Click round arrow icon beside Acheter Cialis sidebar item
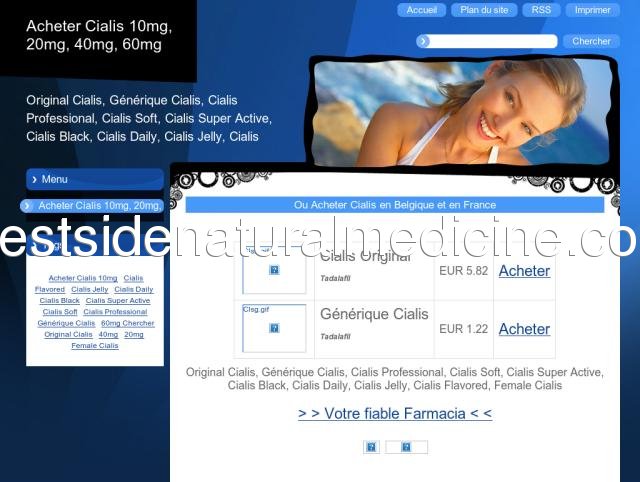 tap(27, 206)
